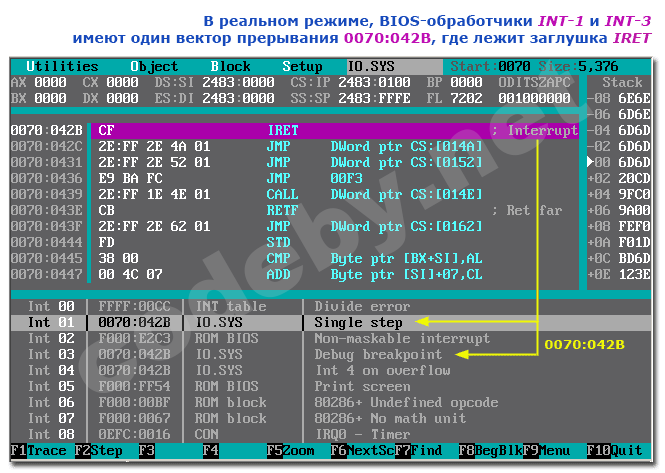Click the blank F4 key label
Image resolution: width=665 pixels, height=473 pixels.
tap(211, 451)
